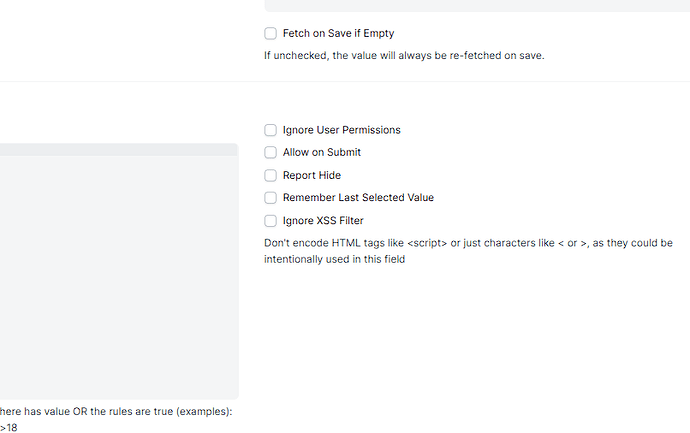The width and height of the screenshot is (690, 433).
Task: Enable the Fetch on Save if Empty checkbox
Action: click(x=270, y=33)
